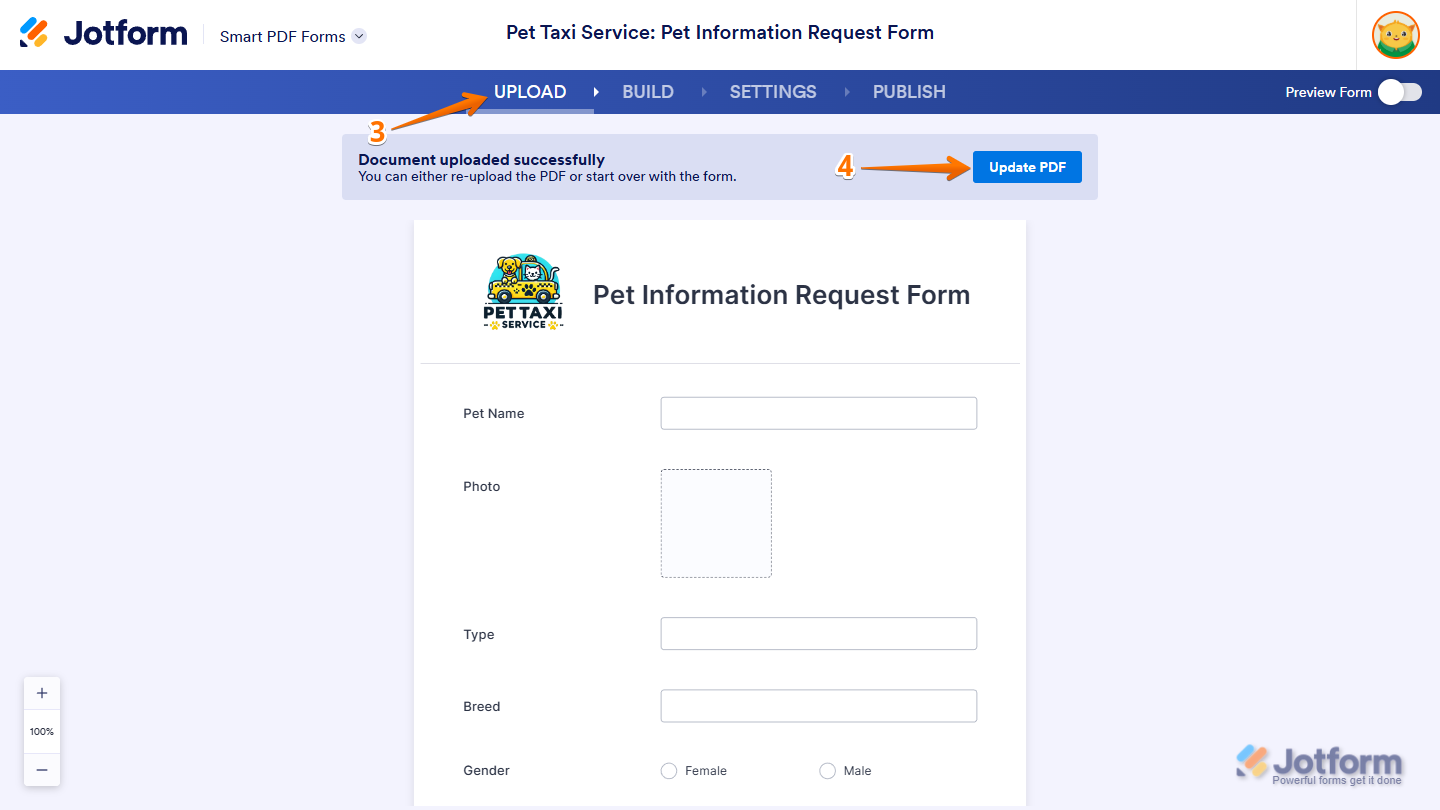Open the Settings tab
Viewport: 1440px width, 810px height.
pyautogui.click(x=773, y=92)
